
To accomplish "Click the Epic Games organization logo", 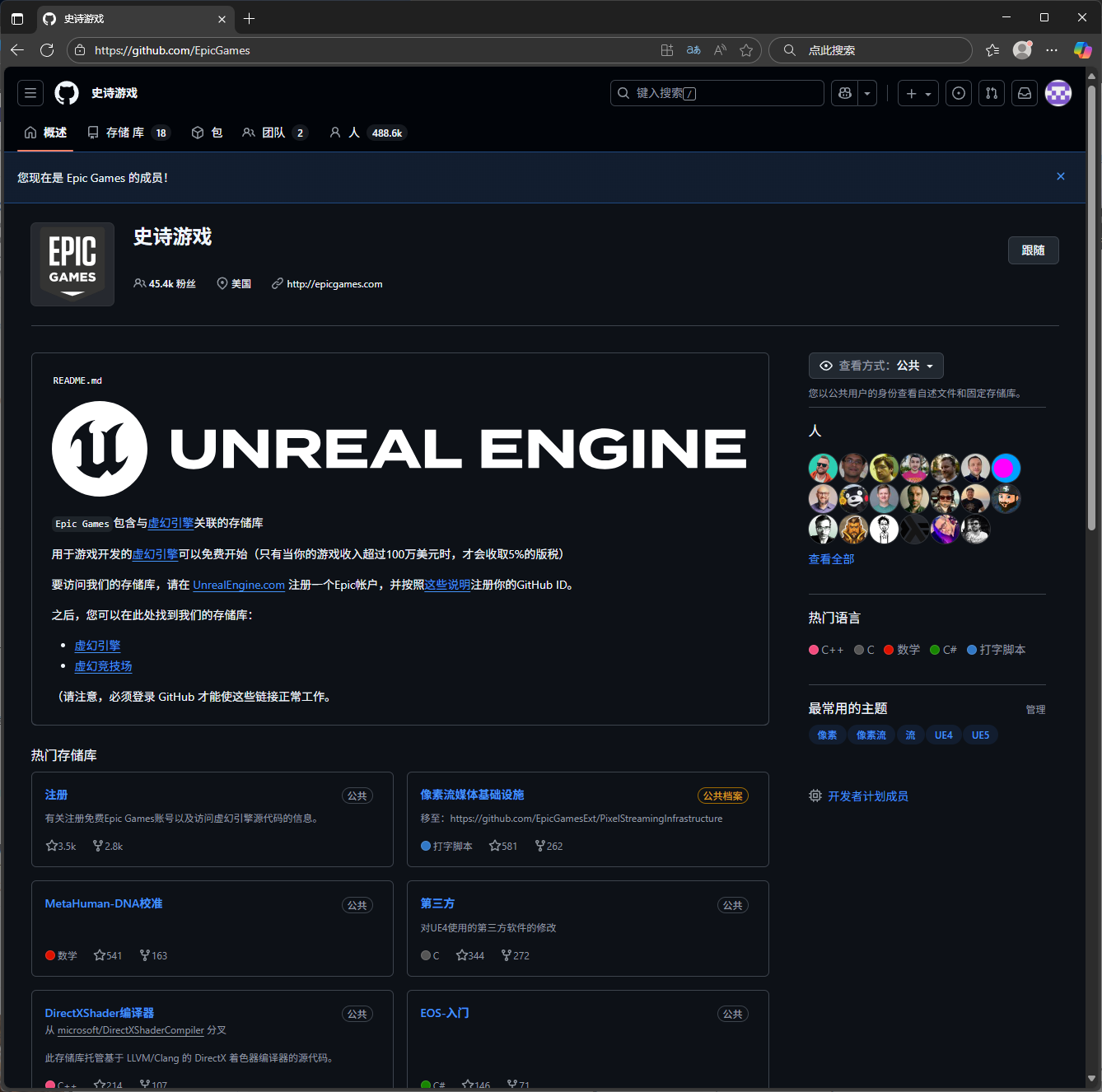I will click(x=72, y=264).
